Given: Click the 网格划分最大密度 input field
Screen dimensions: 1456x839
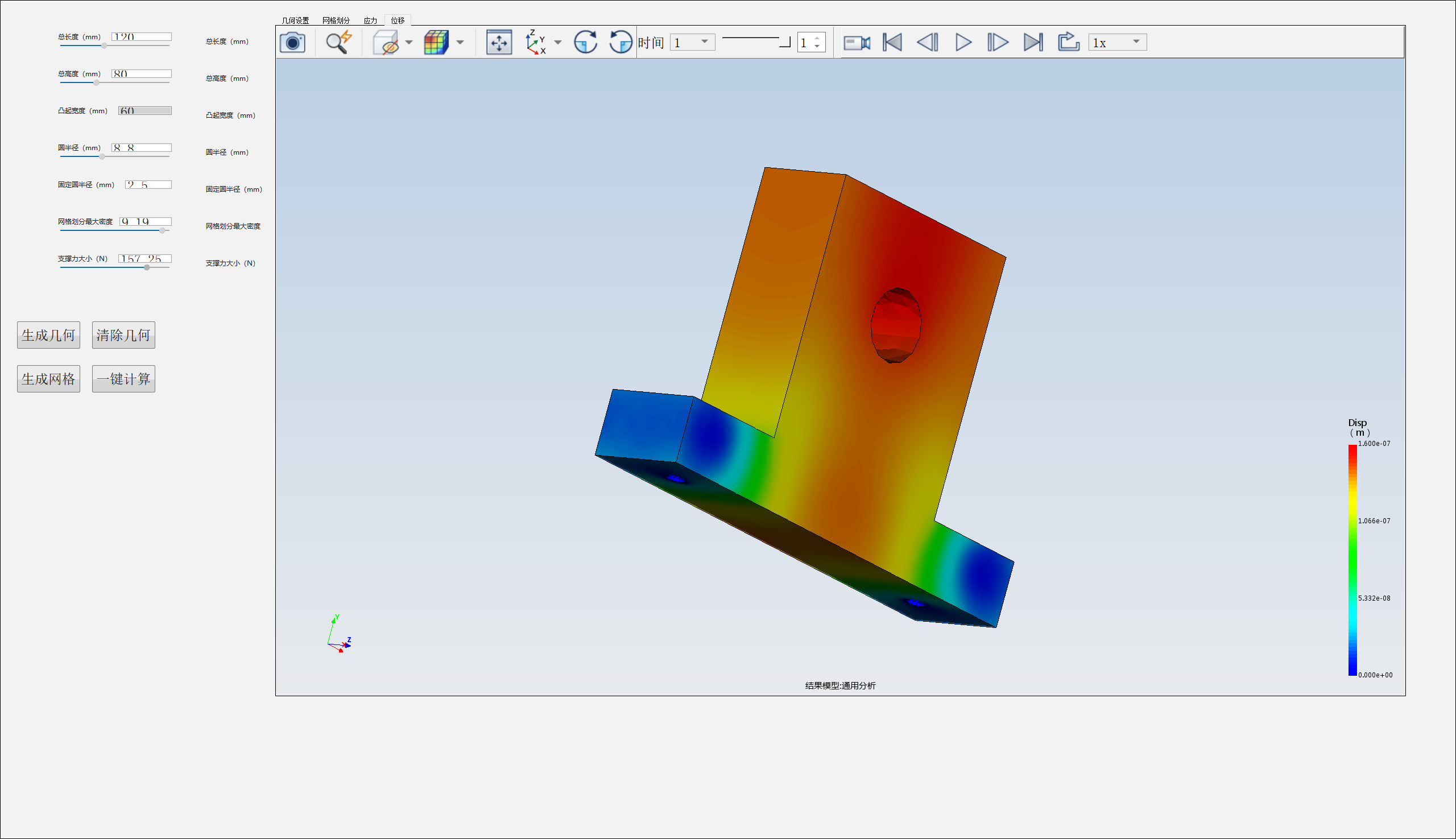Looking at the screenshot, I should point(145,221).
